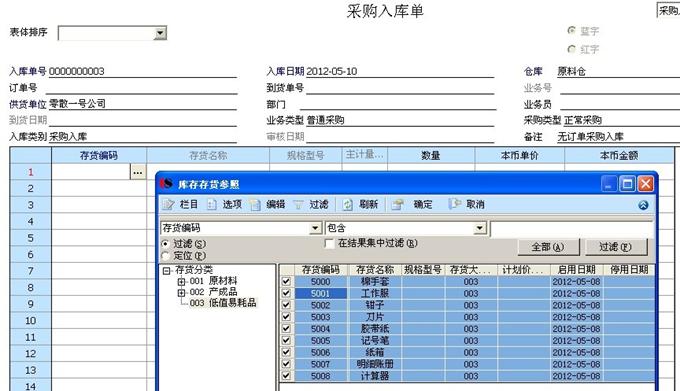Uncheck the checkbox for item 5007 明细账册
The width and height of the screenshot is (680, 391).
pos(286,364)
